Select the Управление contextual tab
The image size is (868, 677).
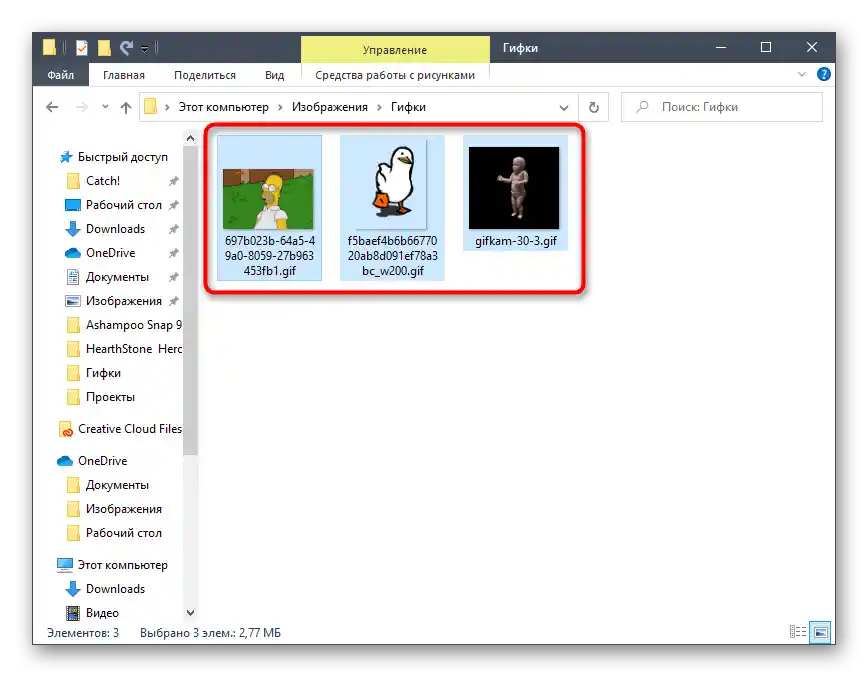(395, 50)
